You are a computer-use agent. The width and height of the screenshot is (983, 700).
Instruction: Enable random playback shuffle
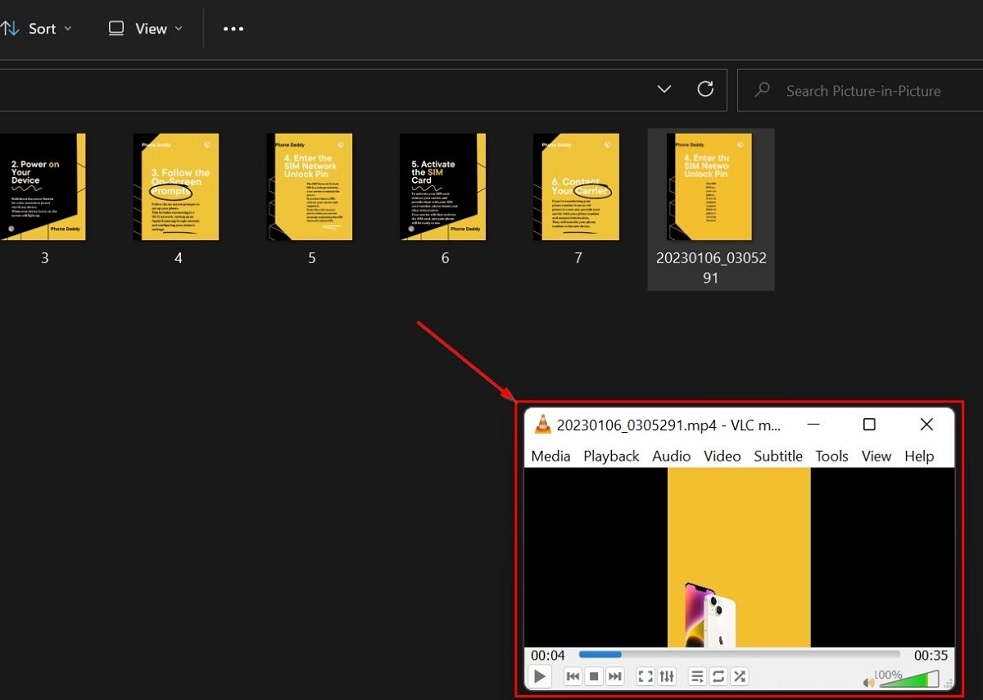(740, 676)
